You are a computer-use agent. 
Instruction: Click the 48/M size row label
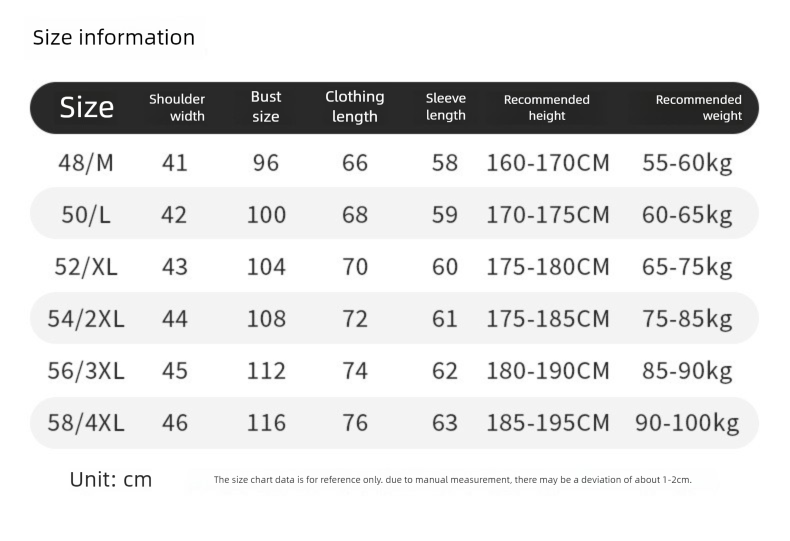tap(87, 163)
